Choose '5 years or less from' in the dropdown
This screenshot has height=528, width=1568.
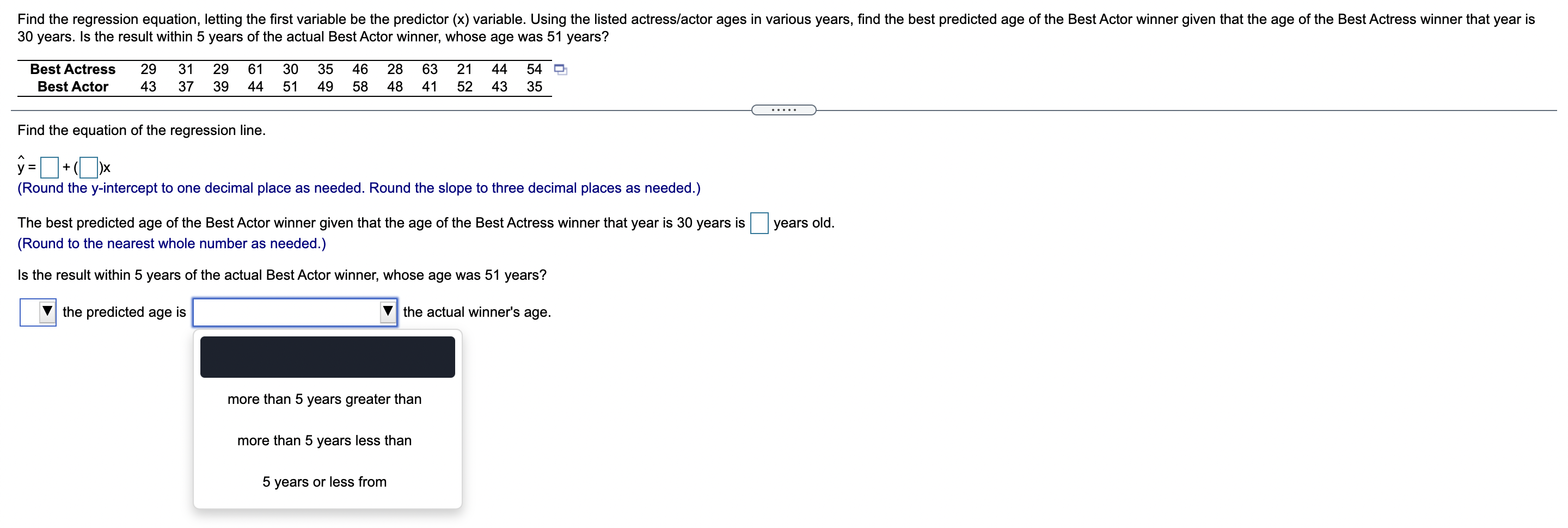pyautogui.click(x=324, y=481)
